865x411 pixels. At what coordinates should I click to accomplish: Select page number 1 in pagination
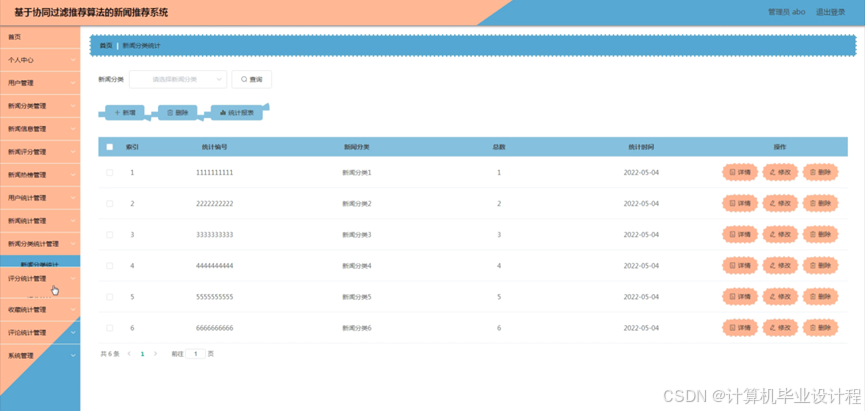coord(142,354)
